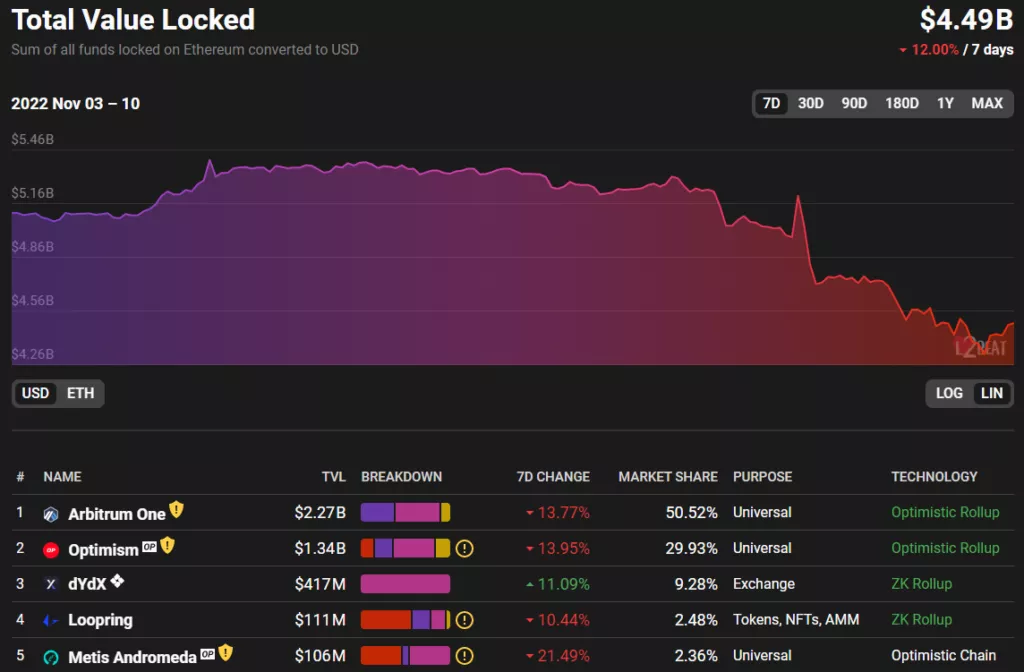The image size is (1024, 672).
Task: Click the spike peak on the TVL chart
Action: 798,197
